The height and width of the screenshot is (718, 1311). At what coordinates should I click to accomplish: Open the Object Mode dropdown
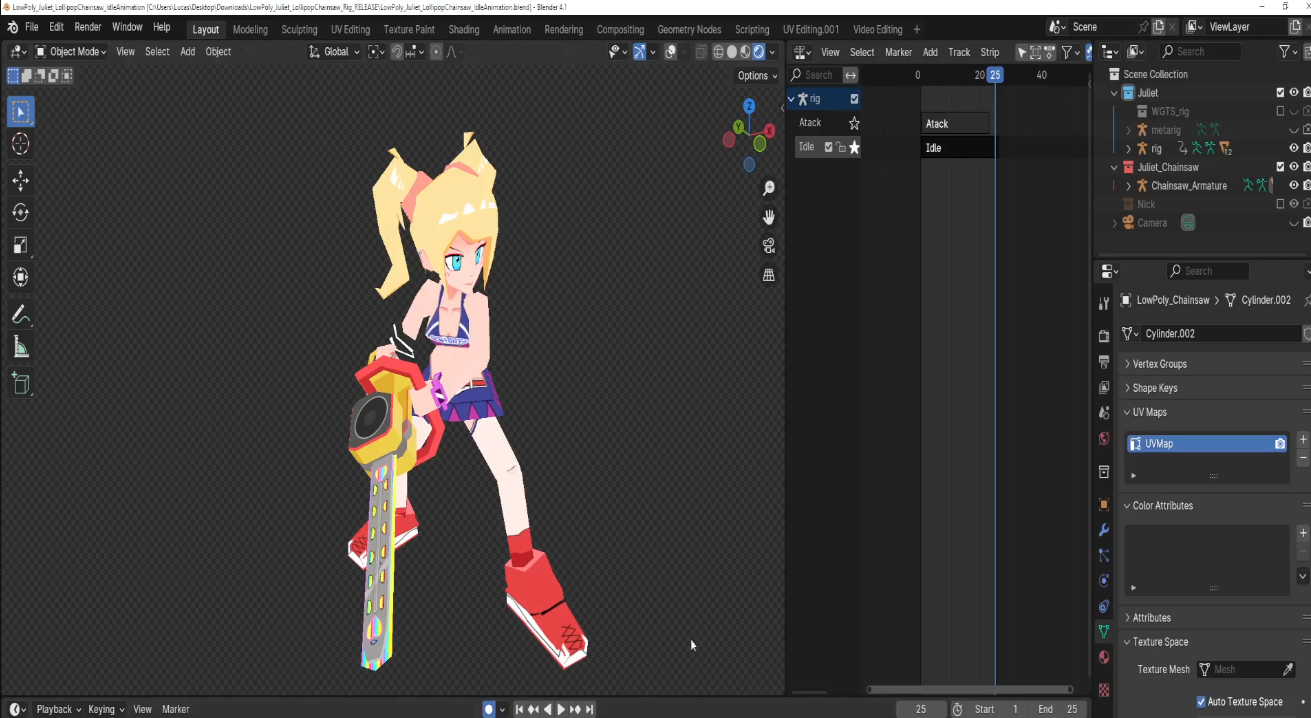[x=71, y=52]
